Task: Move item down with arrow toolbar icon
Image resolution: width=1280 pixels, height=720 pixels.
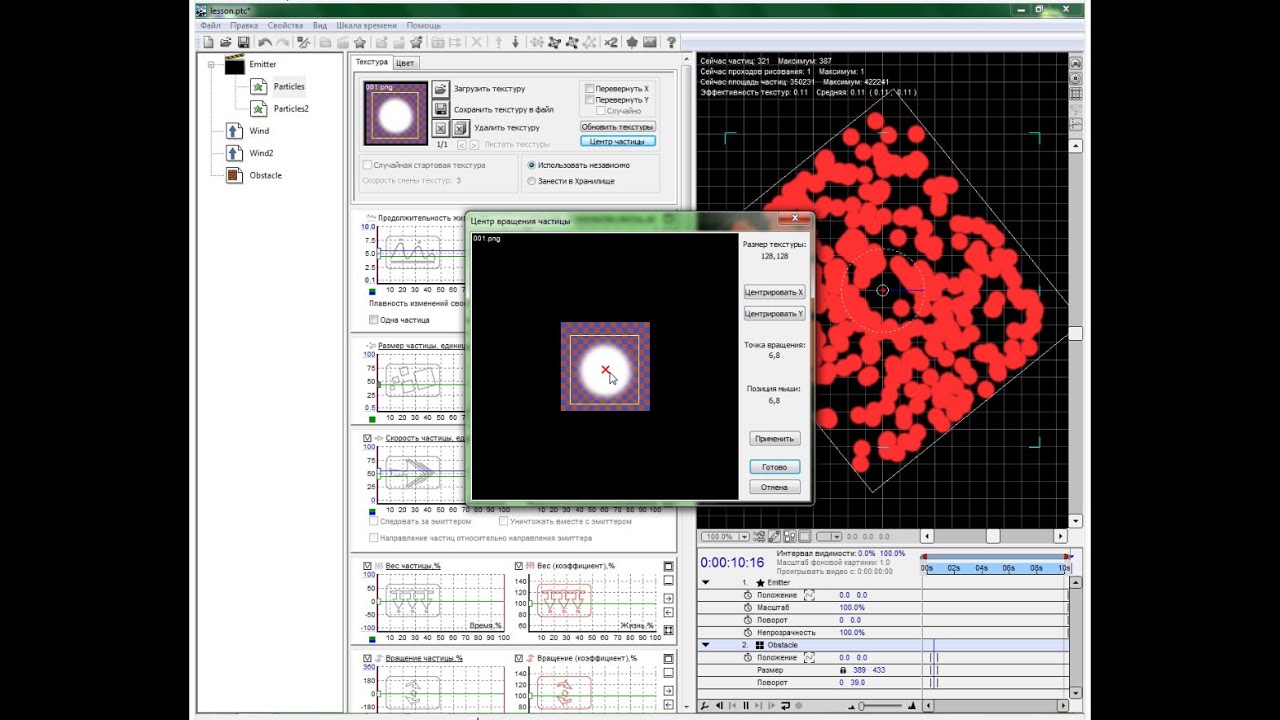Action: (515, 42)
